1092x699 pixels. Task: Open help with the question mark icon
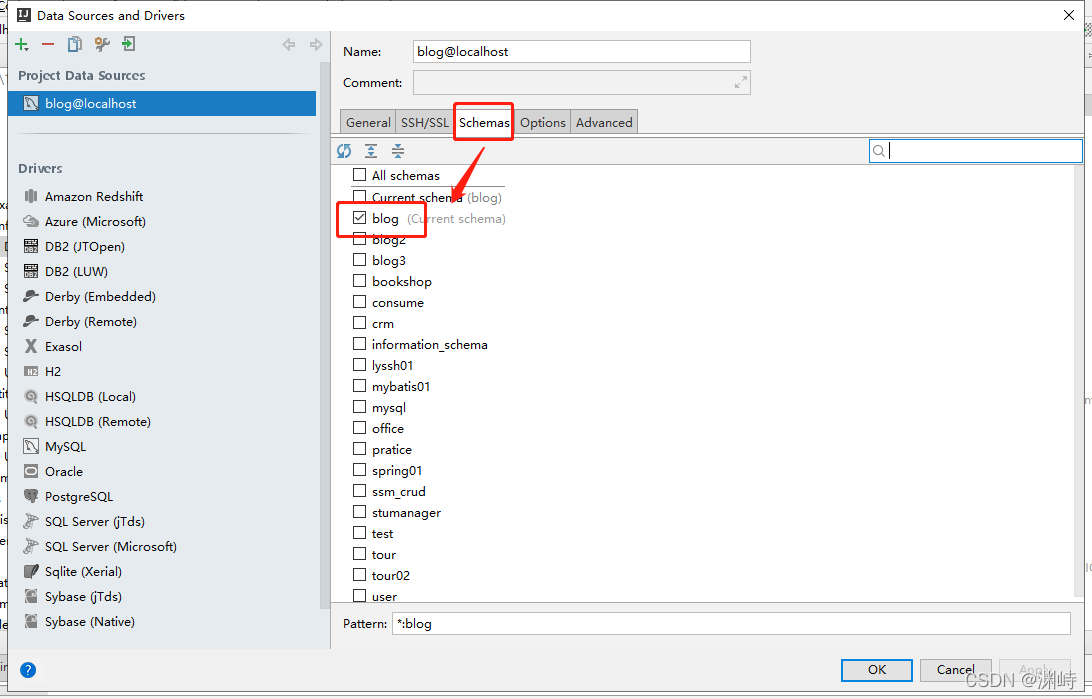point(28,670)
